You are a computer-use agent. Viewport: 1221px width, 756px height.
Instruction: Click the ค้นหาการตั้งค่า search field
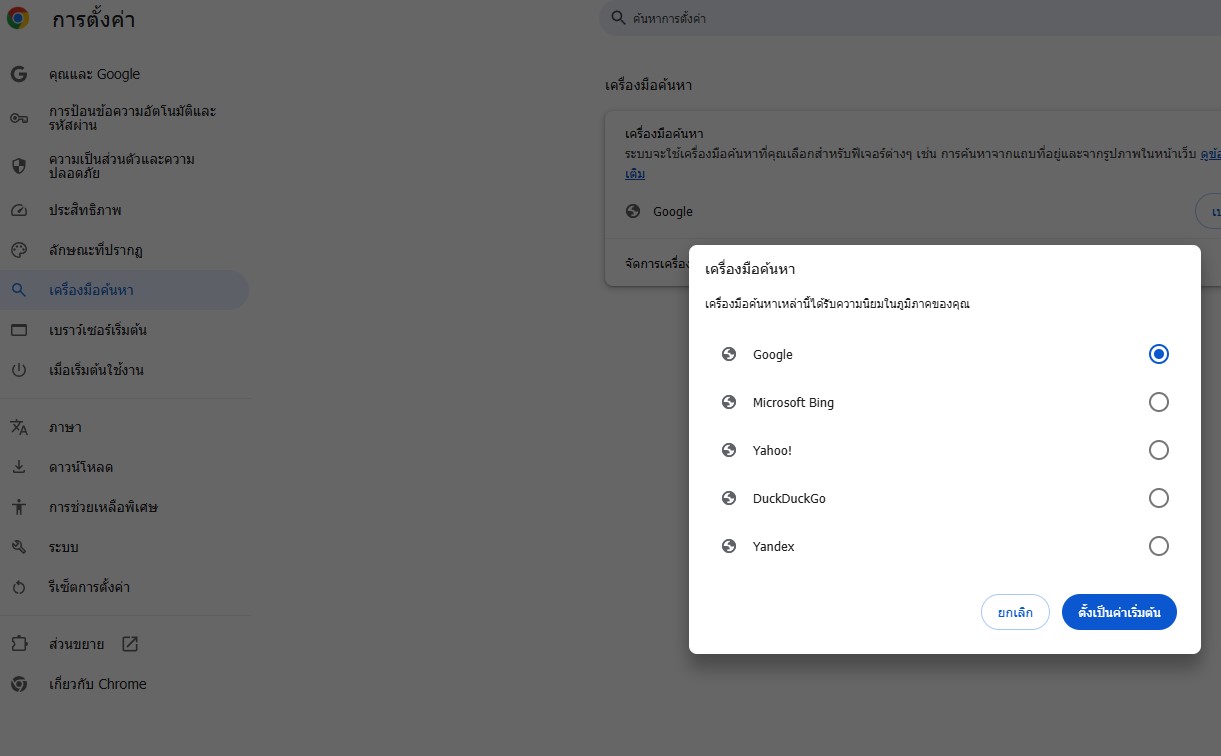coord(910,18)
